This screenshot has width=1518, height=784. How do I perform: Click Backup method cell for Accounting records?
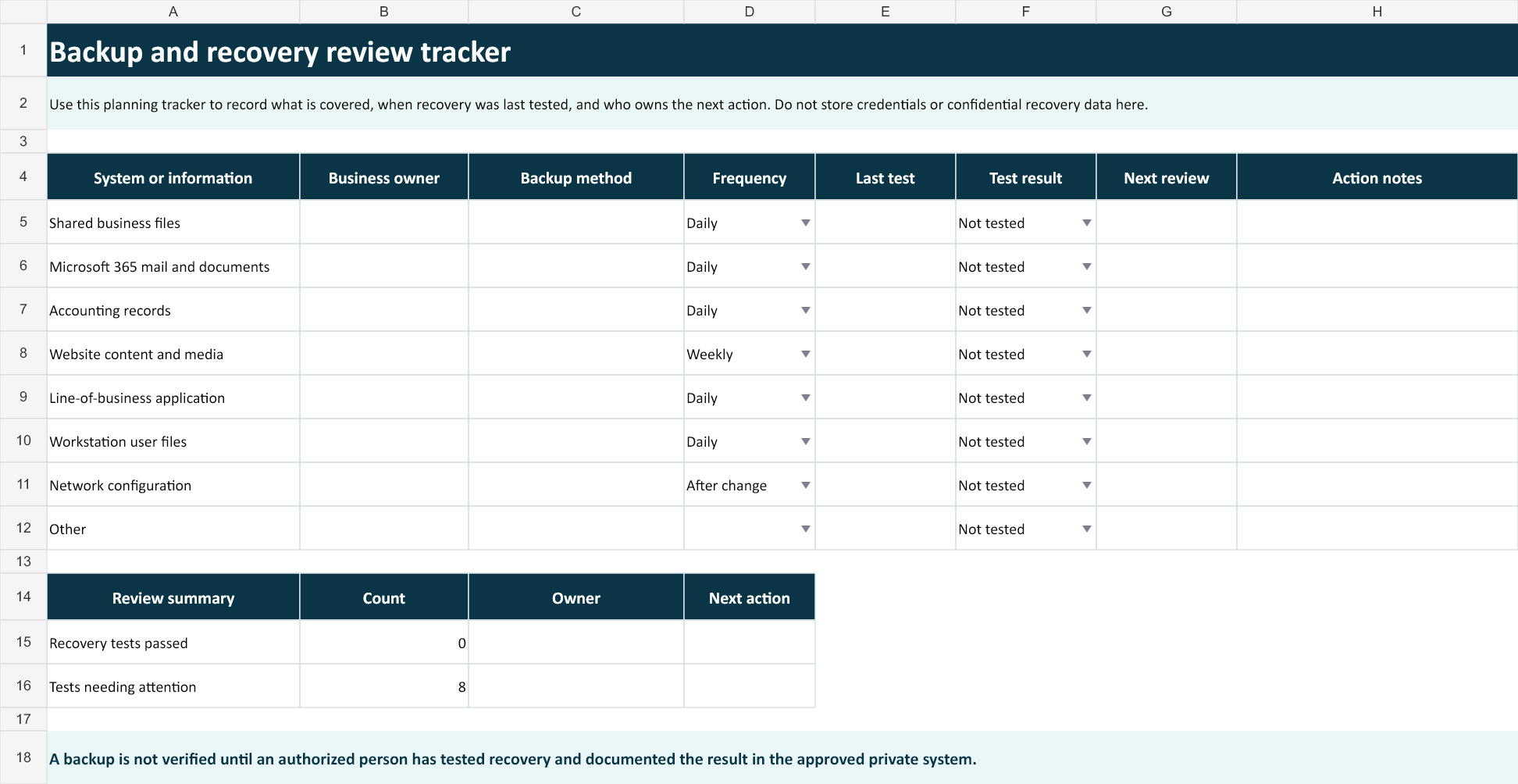[x=576, y=310]
